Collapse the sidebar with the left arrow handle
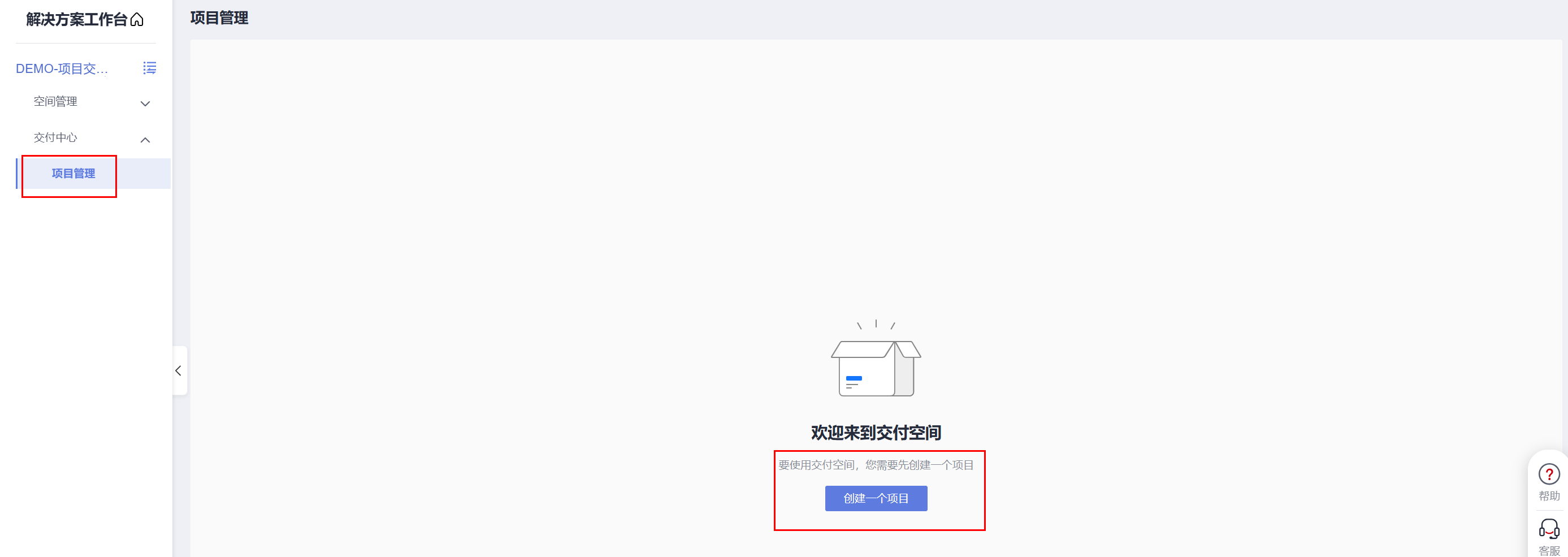Screen dimensions: 1568x557 (179, 371)
